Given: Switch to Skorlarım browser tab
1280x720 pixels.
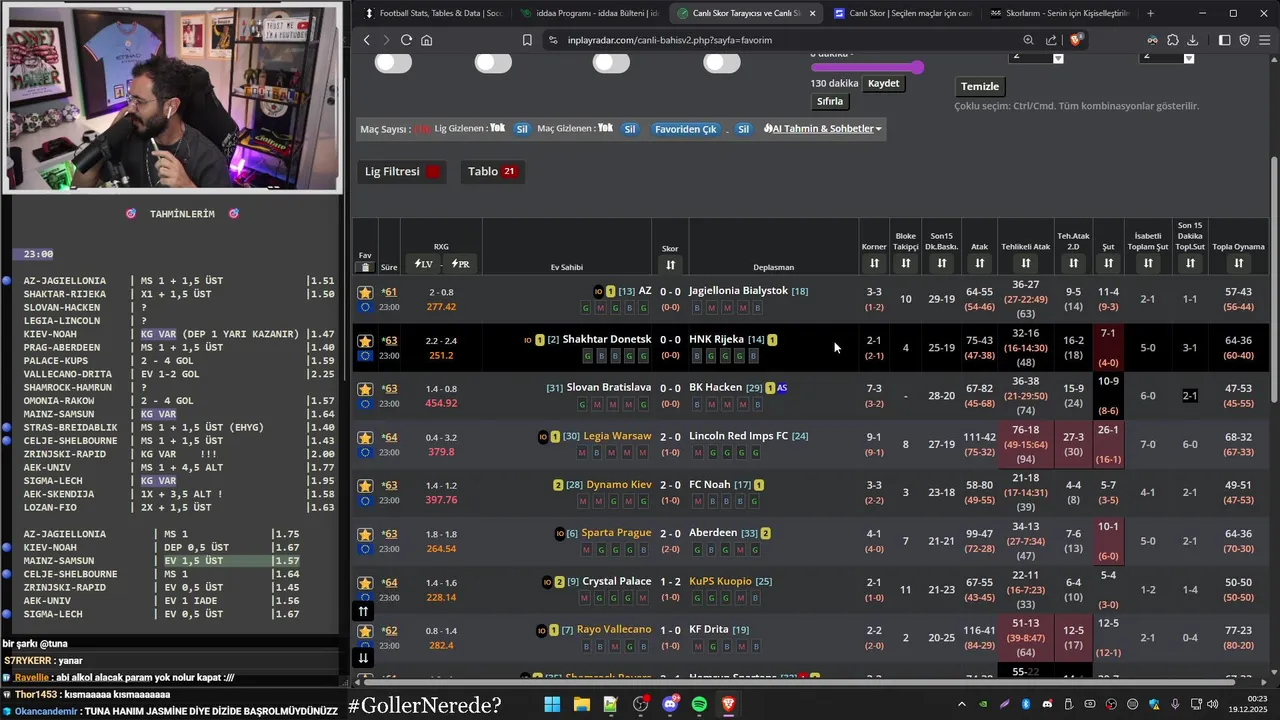Looking at the screenshot, I should click(1060, 13).
